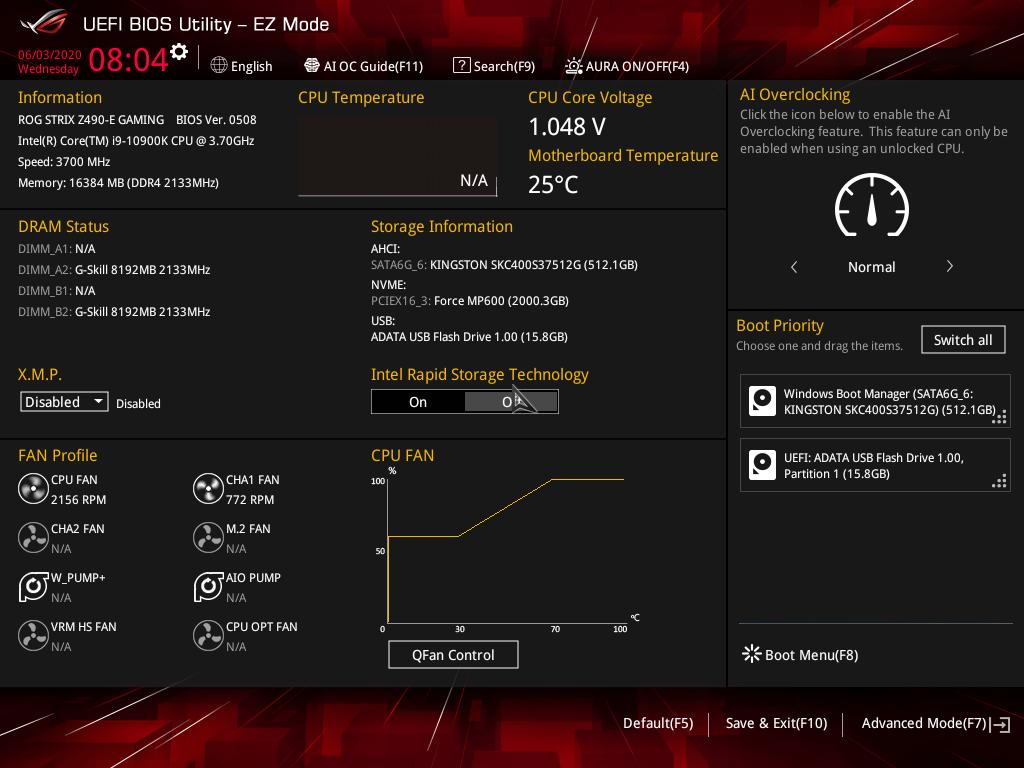Click the Boot Menu snowflake icon
The image size is (1024, 768).
point(751,653)
